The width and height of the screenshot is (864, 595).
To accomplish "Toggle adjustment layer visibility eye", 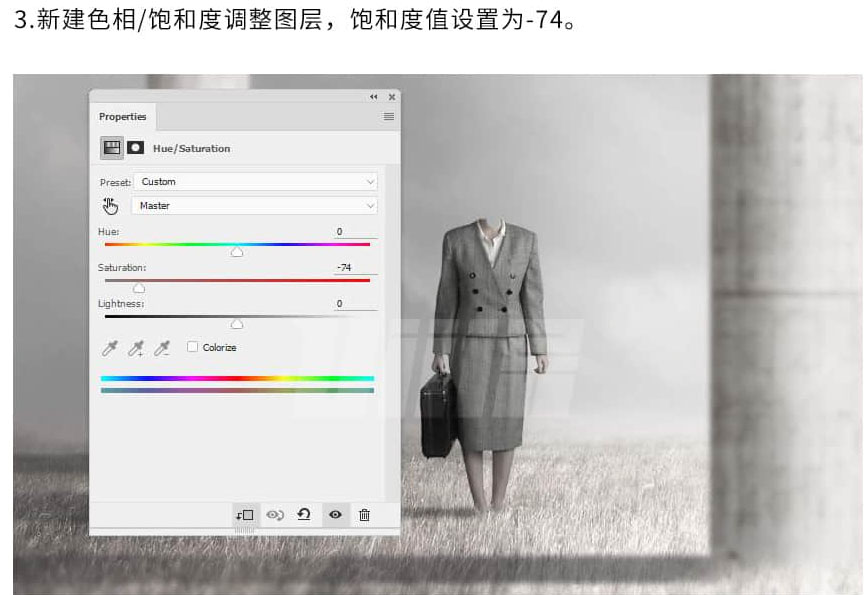I will pos(335,515).
